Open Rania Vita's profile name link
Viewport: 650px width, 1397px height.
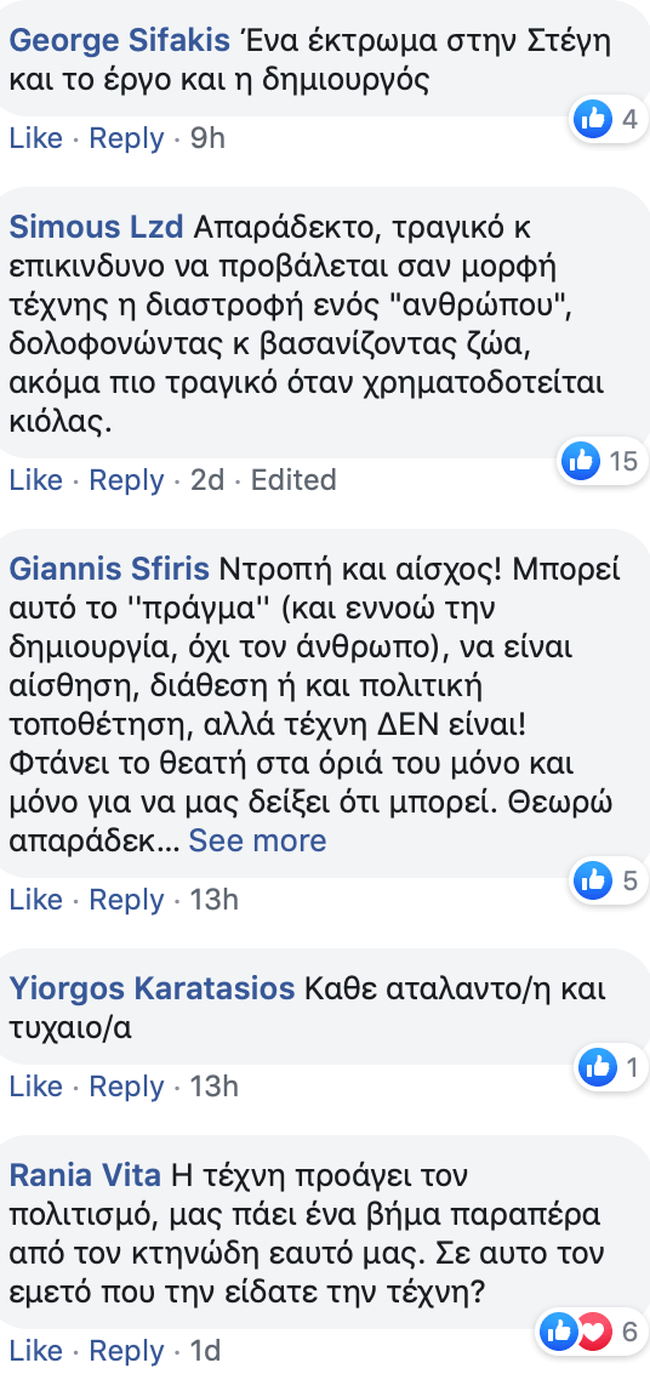(x=85, y=1175)
